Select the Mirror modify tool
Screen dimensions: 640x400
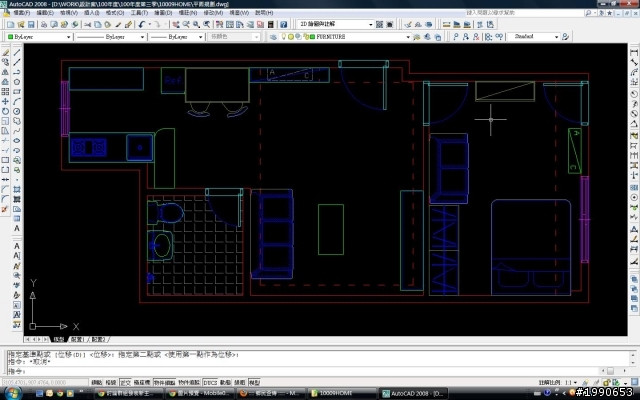5,72
